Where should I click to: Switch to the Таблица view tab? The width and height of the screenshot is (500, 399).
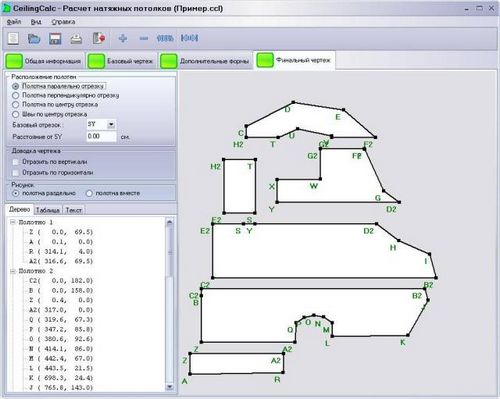[x=48, y=210]
